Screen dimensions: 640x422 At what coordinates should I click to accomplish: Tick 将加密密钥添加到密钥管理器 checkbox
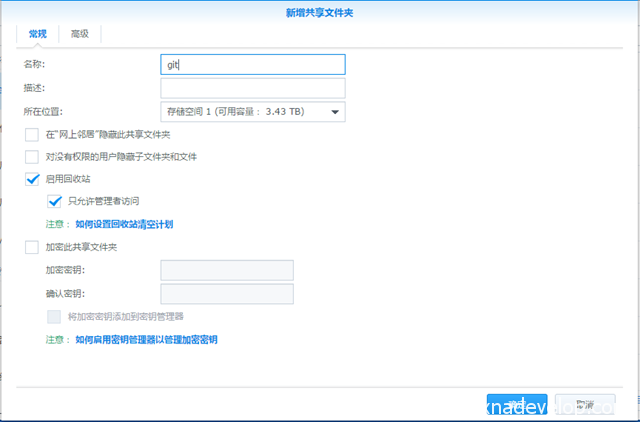click(x=55, y=317)
